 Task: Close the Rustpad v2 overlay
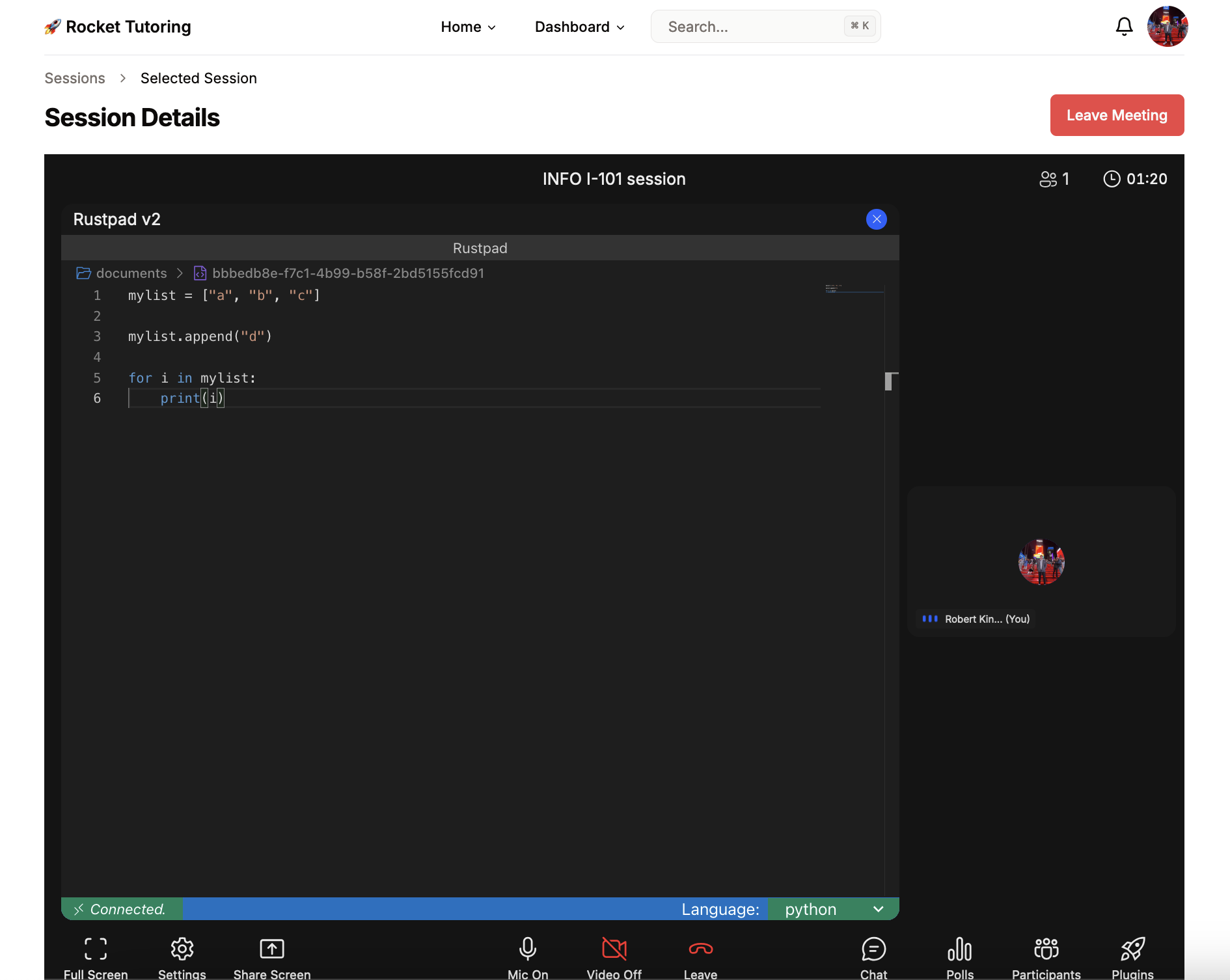[x=876, y=219]
